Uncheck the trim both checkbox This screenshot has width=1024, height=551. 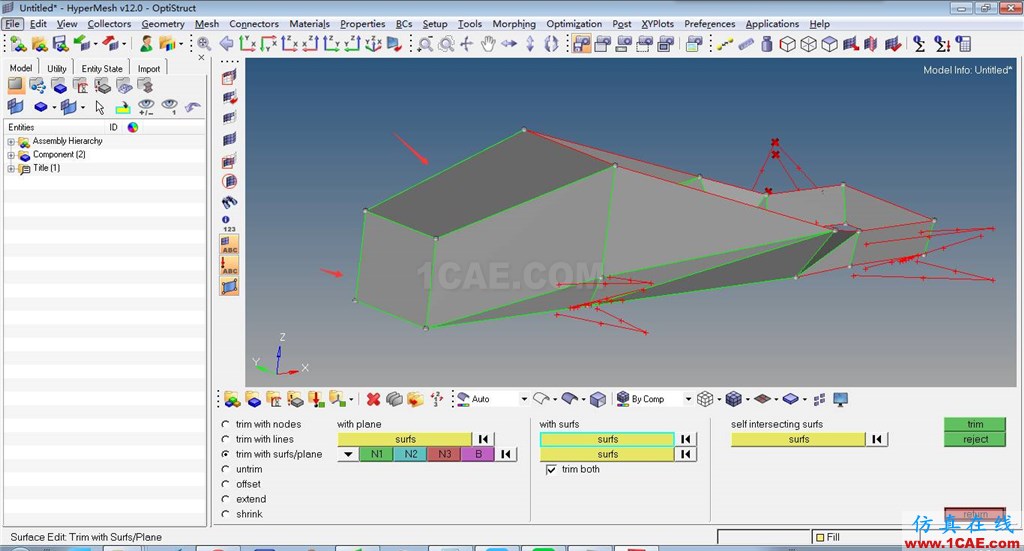tap(551, 469)
